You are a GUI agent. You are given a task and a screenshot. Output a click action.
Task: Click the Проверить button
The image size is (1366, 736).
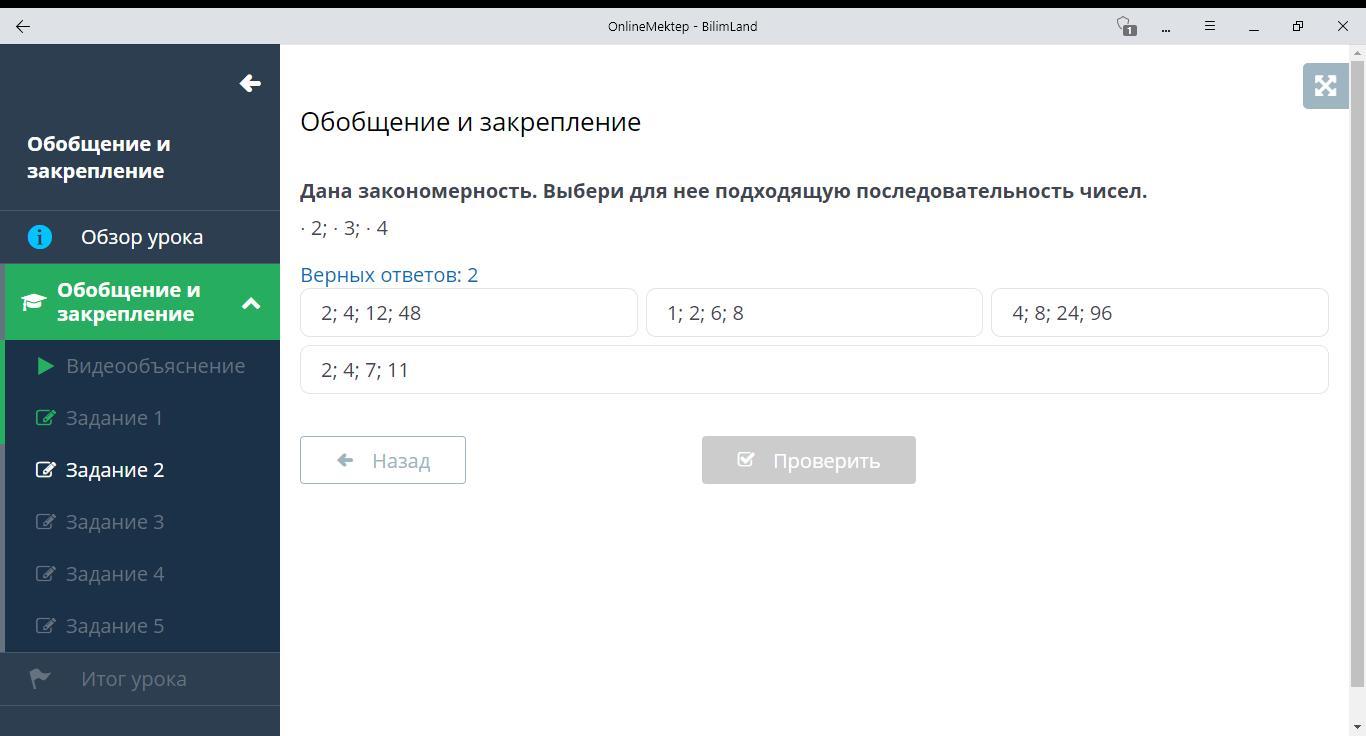point(809,460)
